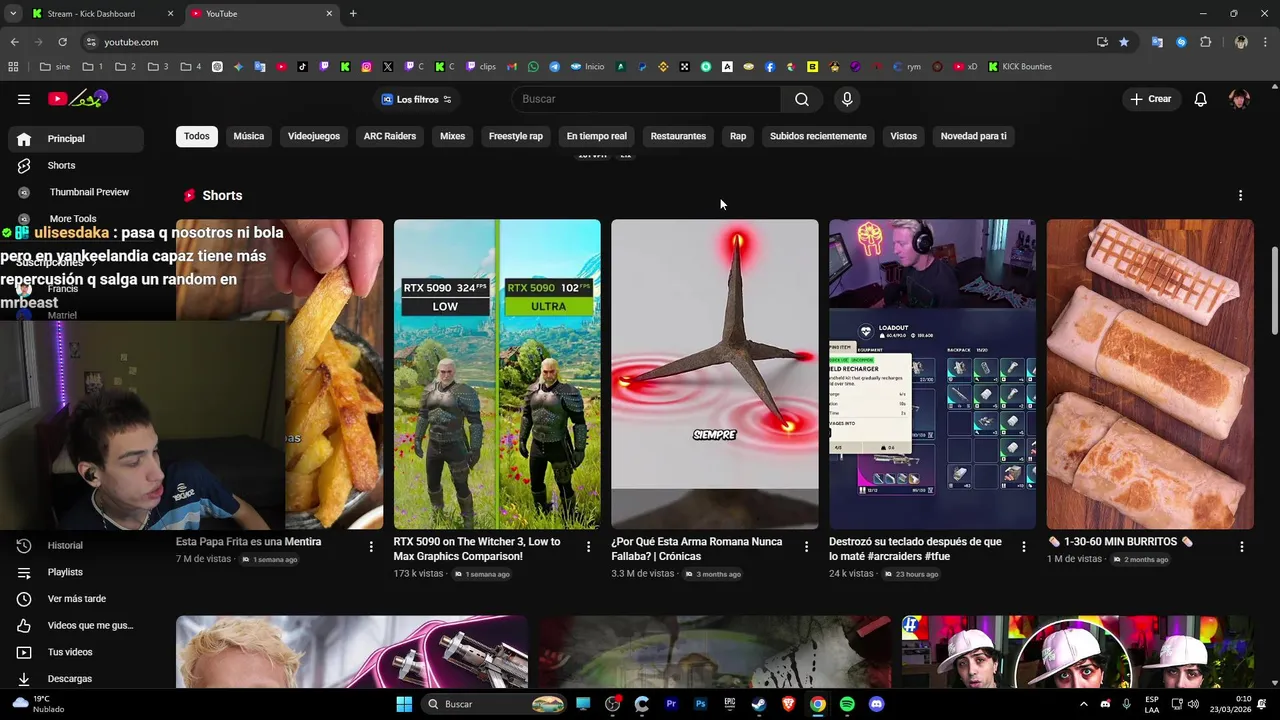The height and width of the screenshot is (720, 1280).
Task: Open the Witcher 3 RTX 5090 thumbnail
Action: (497, 374)
